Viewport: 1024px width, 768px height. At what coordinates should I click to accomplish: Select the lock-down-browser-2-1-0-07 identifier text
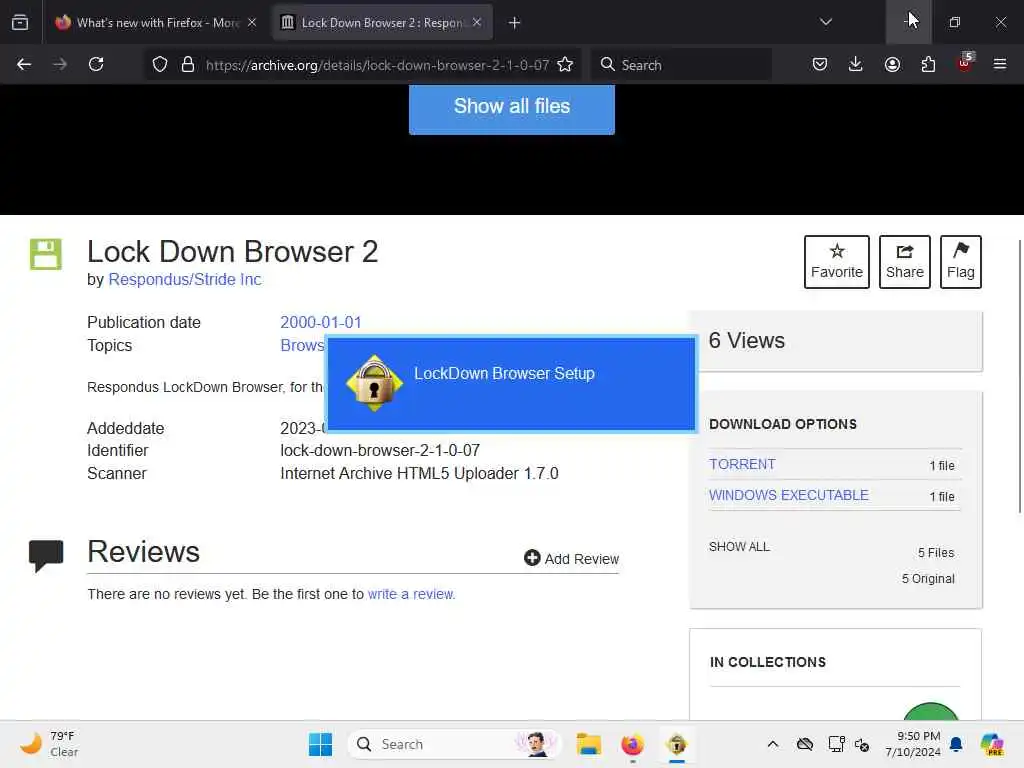click(x=380, y=451)
